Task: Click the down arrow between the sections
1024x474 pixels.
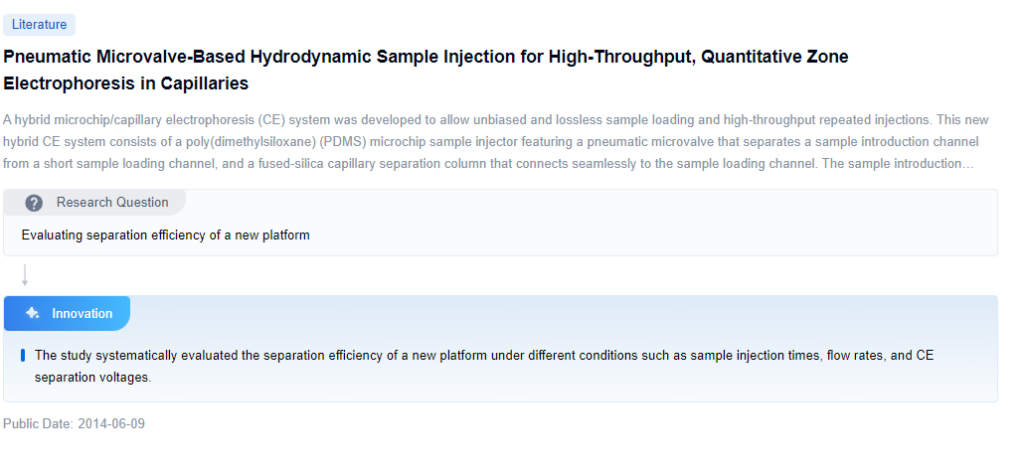Action: point(24,275)
